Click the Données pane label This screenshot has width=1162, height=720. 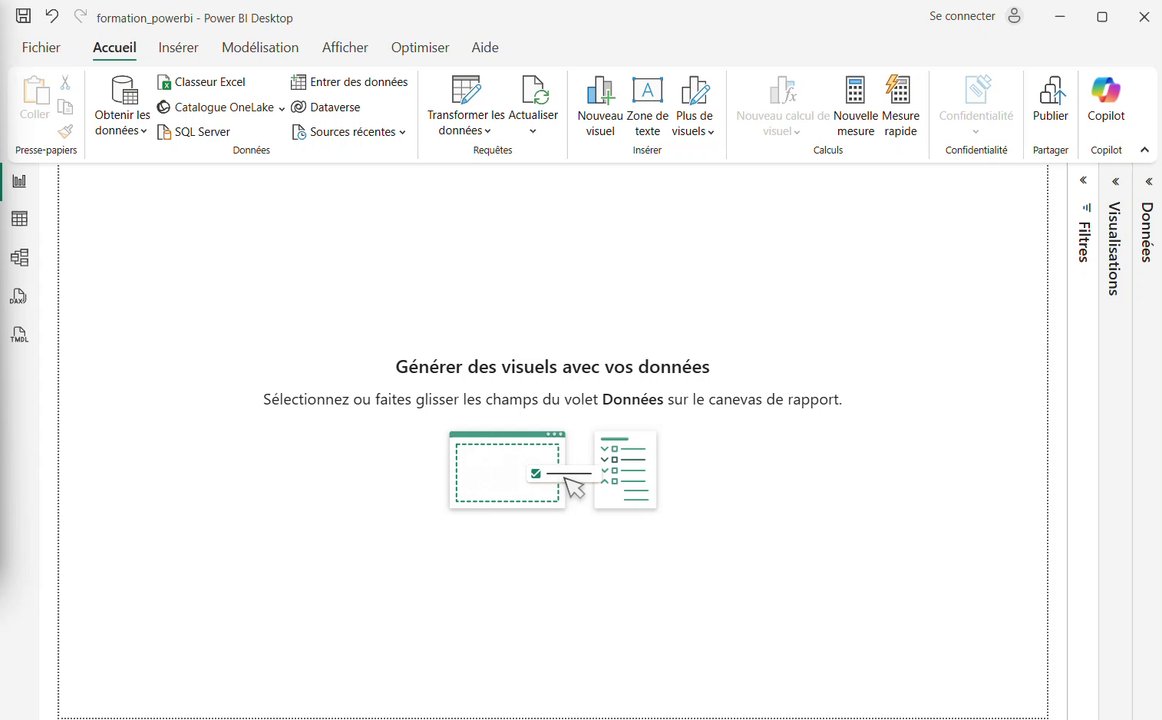pyautogui.click(x=1147, y=232)
